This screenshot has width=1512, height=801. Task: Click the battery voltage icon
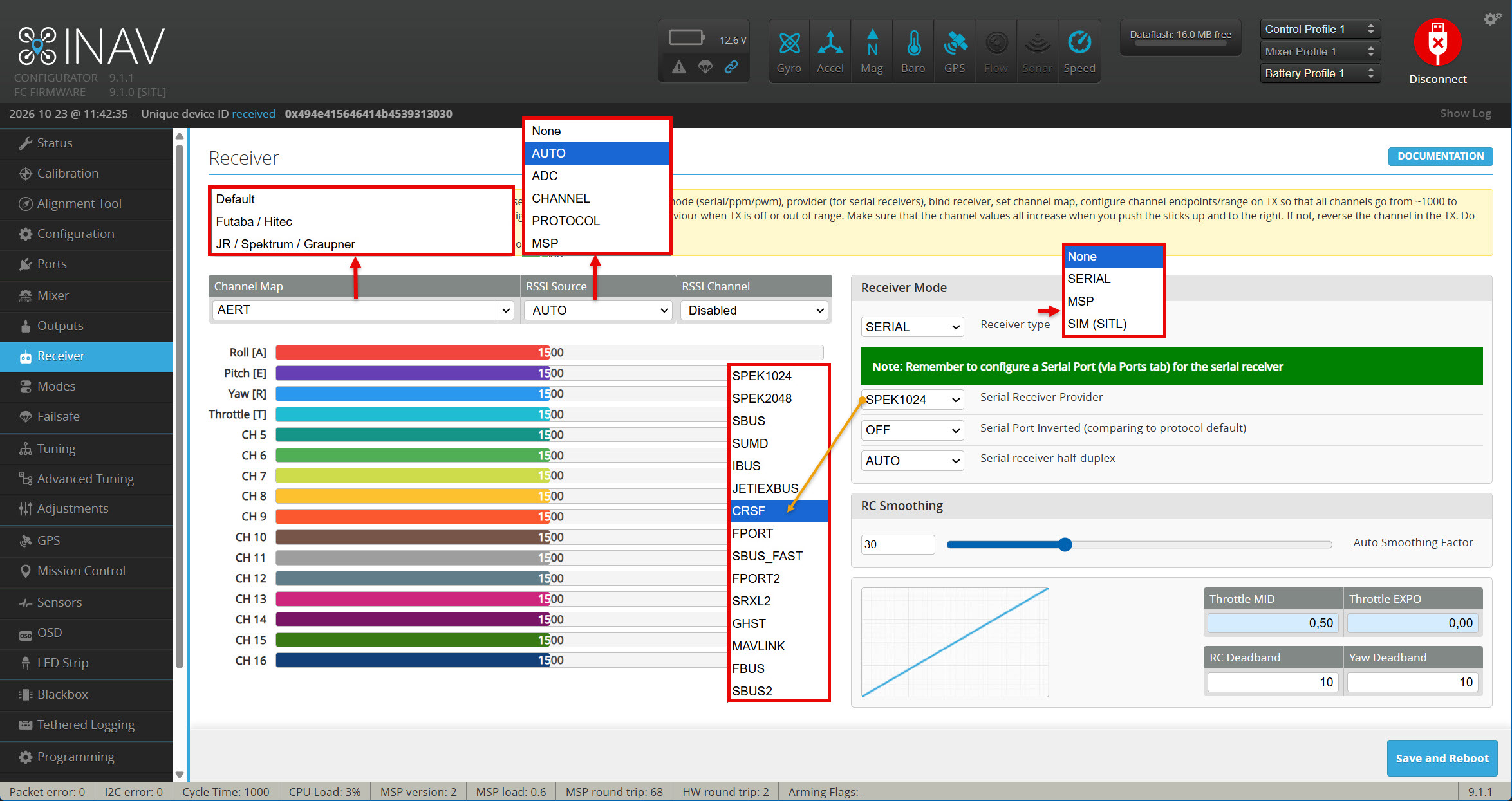(x=686, y=38)
